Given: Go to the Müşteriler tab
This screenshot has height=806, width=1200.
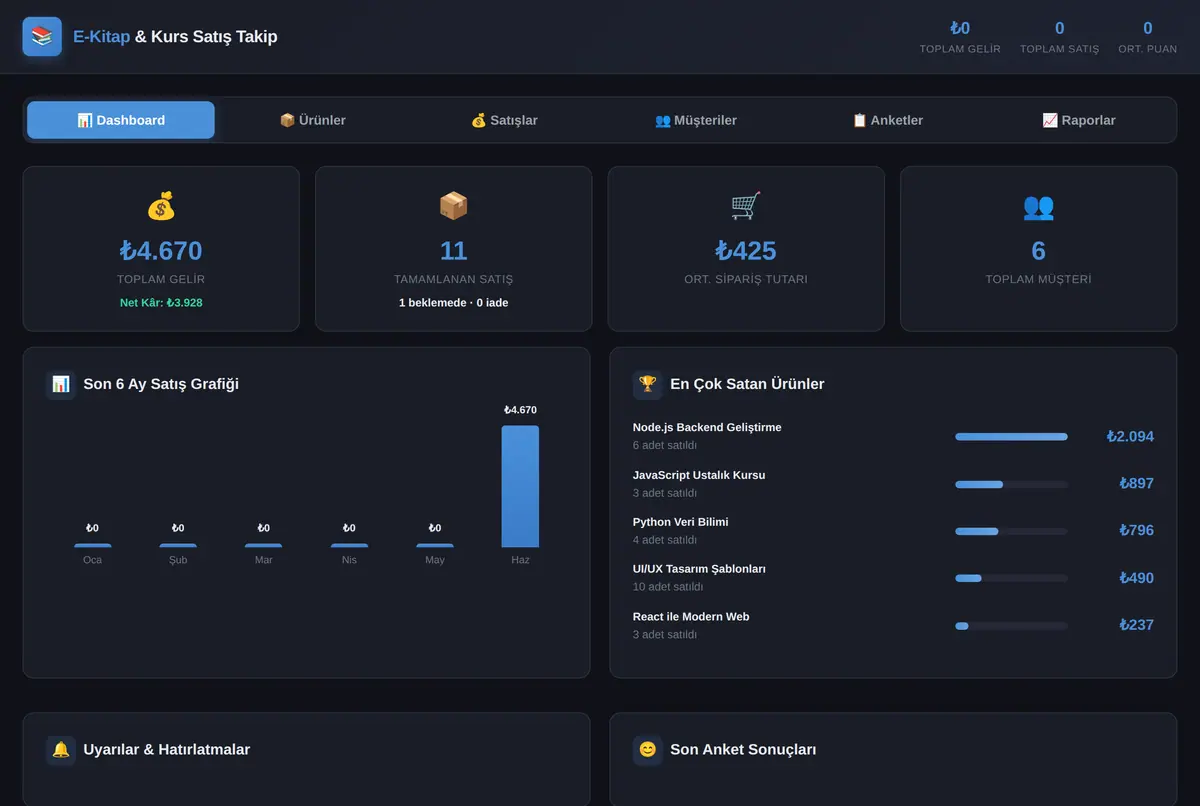Looking at the screenshot, I should (x=696, y=120).
